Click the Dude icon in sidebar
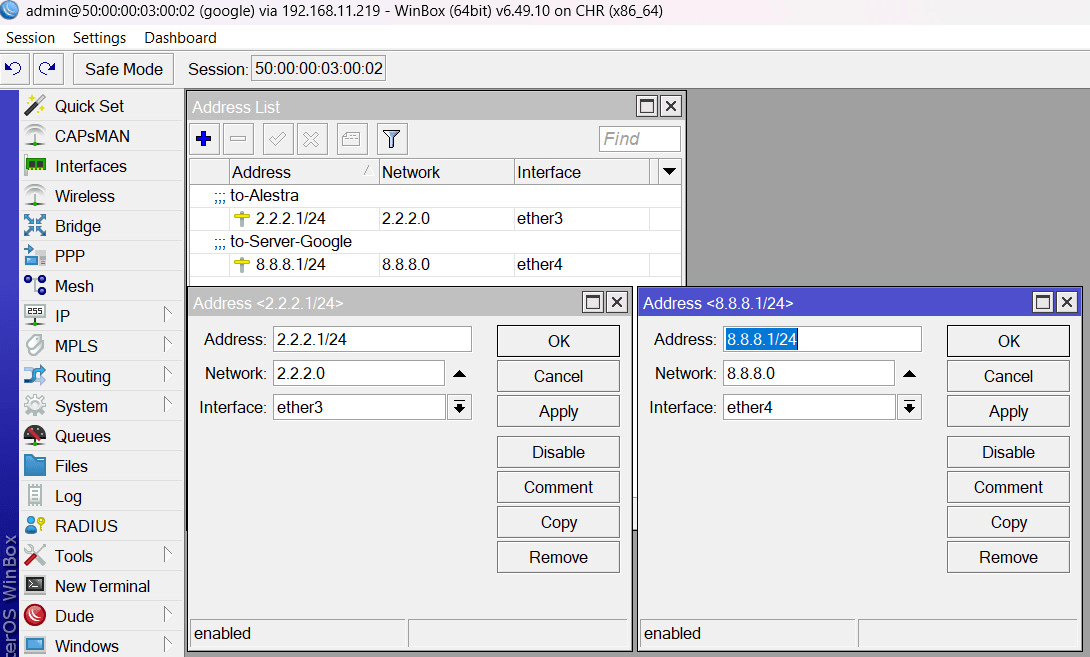This screenshot has height=657, width=1090. (35, 615)
